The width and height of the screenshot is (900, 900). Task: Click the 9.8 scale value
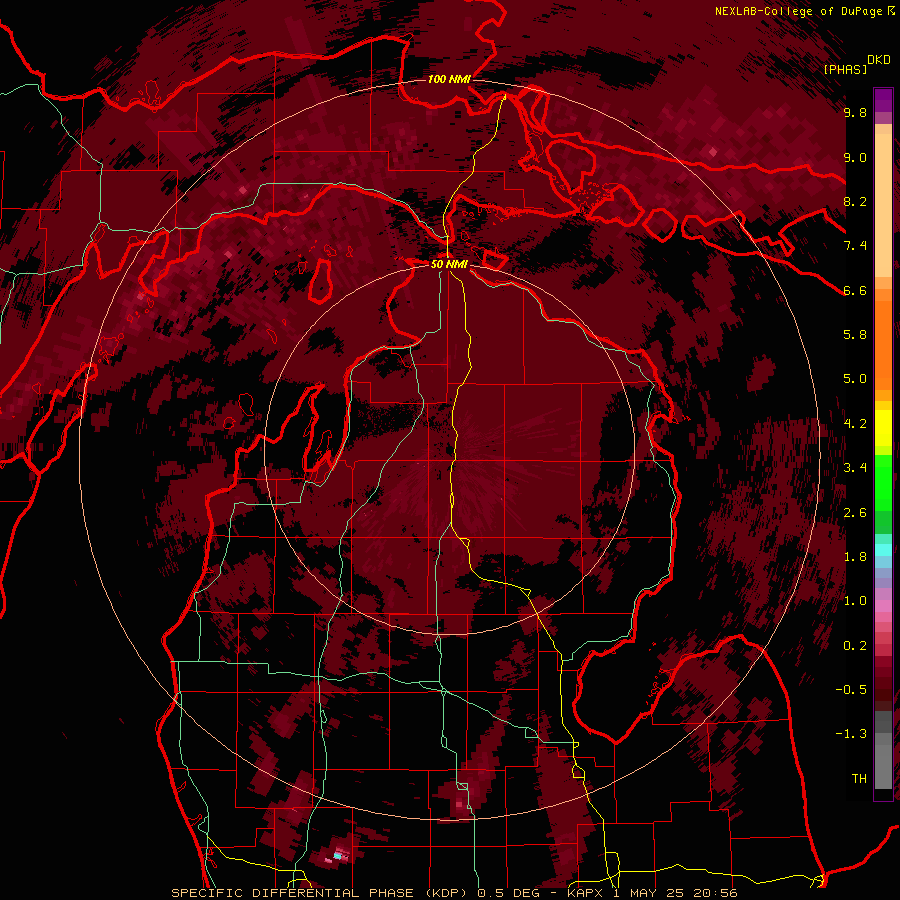click(x=855, y=112)
